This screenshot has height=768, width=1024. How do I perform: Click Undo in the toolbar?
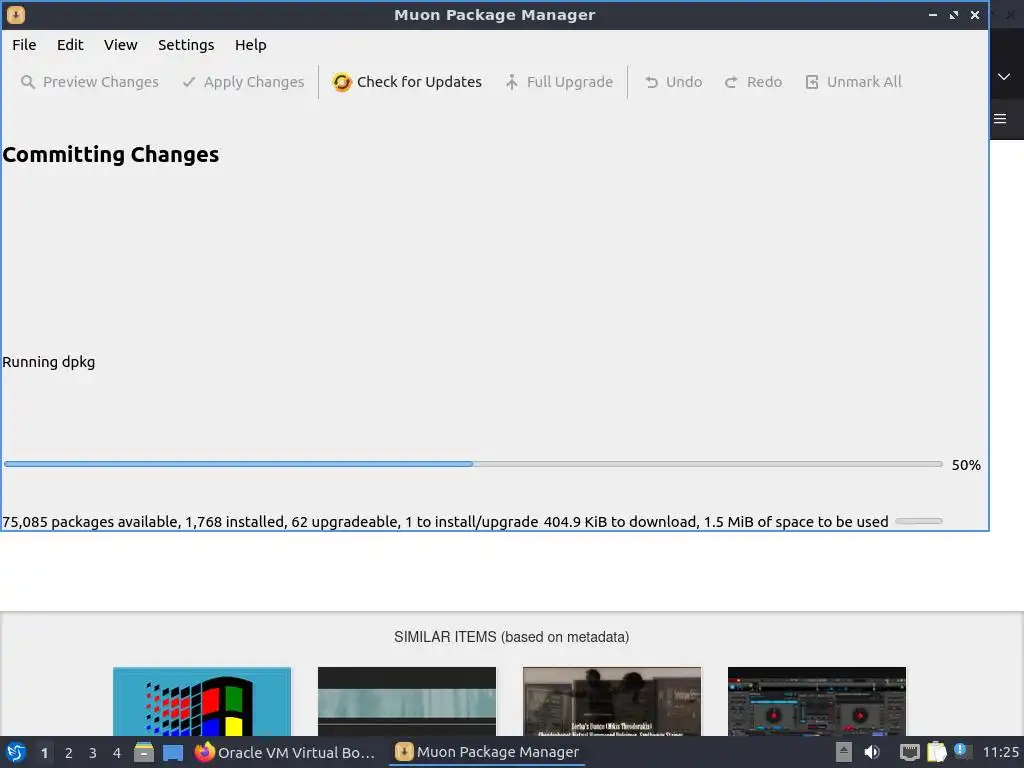click(x=673, y=82)
